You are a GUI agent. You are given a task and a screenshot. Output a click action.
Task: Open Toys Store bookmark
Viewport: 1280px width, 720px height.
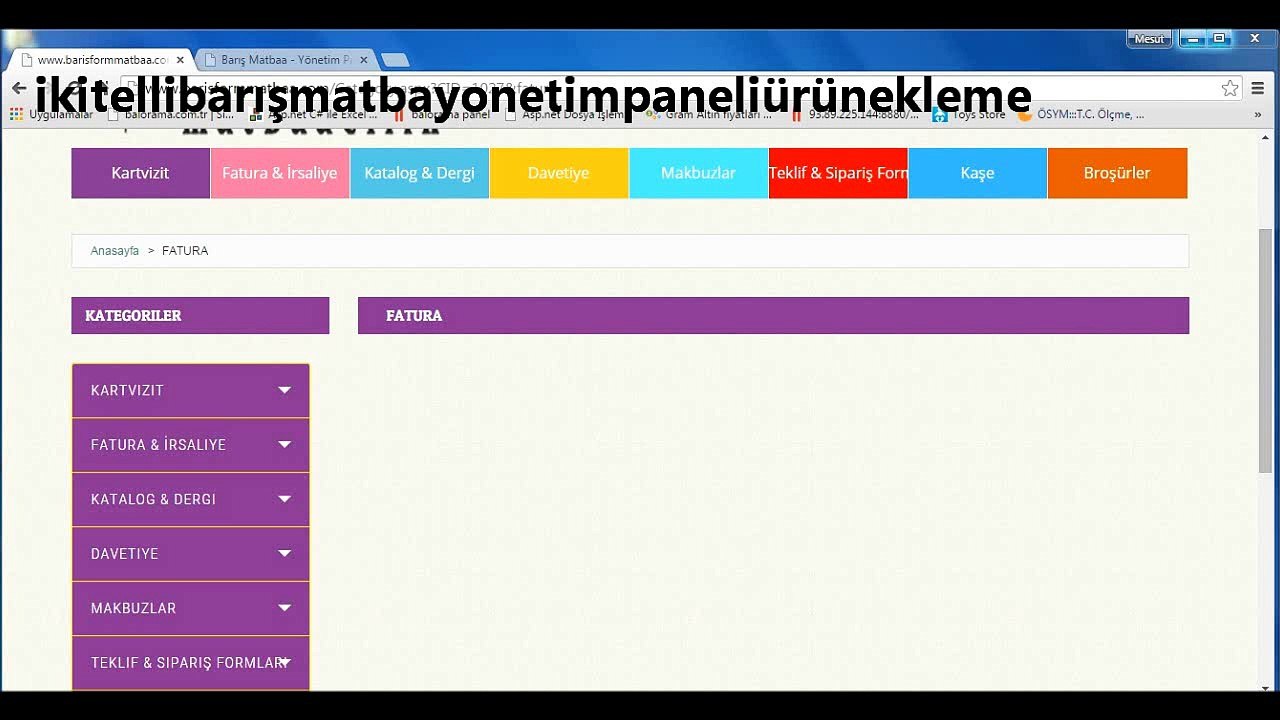pos(968,115)
